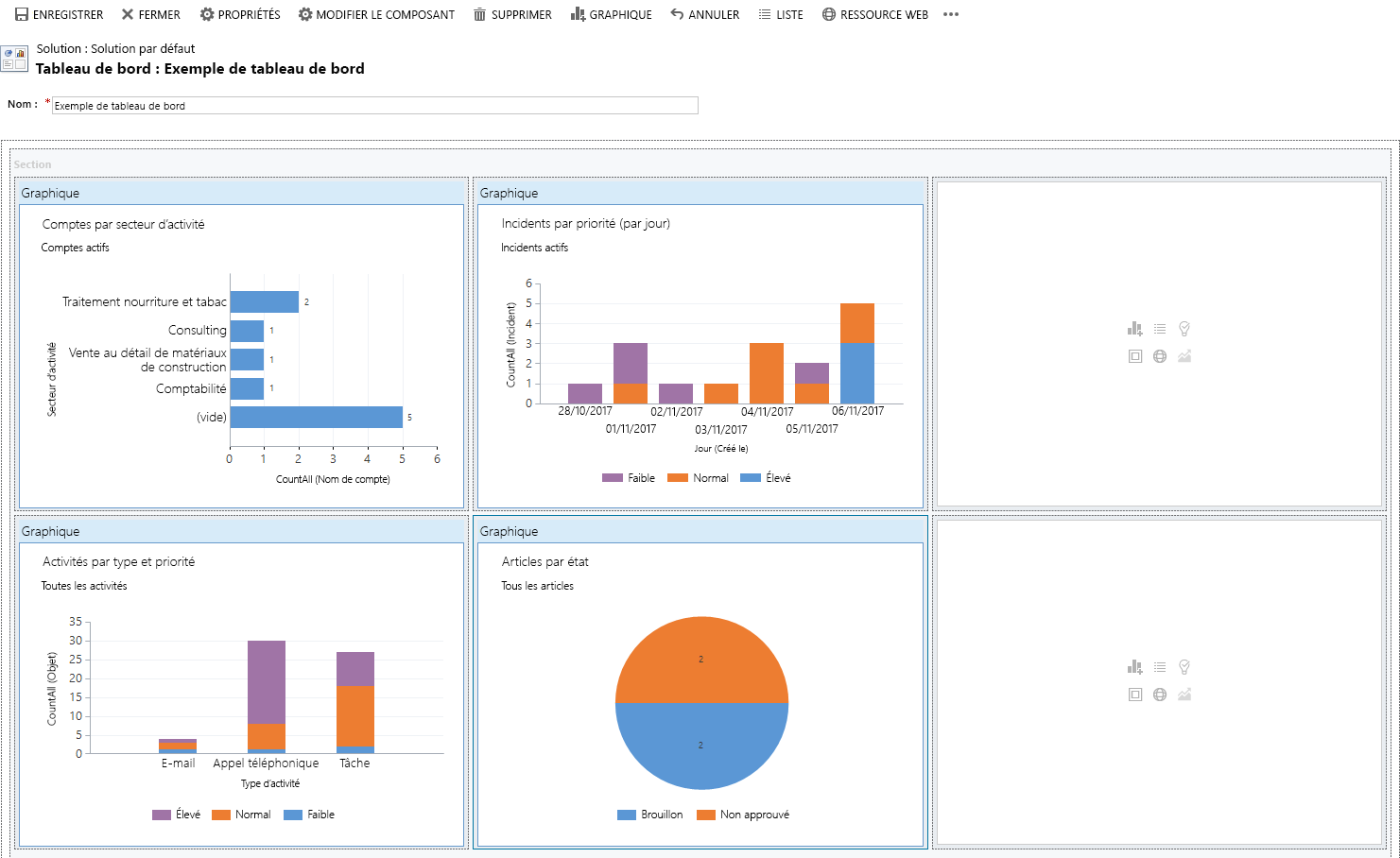This screenshot has height=858, width=1400.
Task: Insert list icon in lower empty cell
Action: tap(1160, 667)
